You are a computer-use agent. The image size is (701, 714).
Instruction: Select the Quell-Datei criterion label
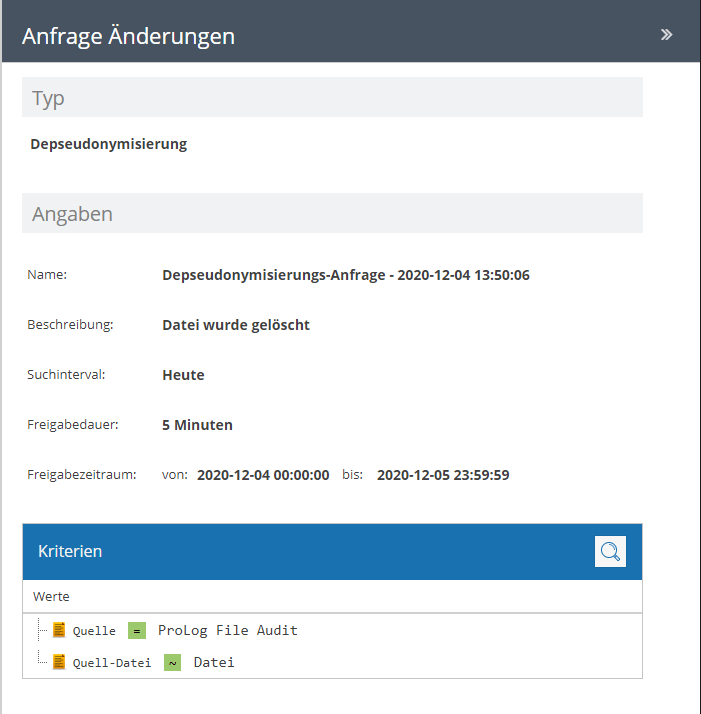coord(111,662)
